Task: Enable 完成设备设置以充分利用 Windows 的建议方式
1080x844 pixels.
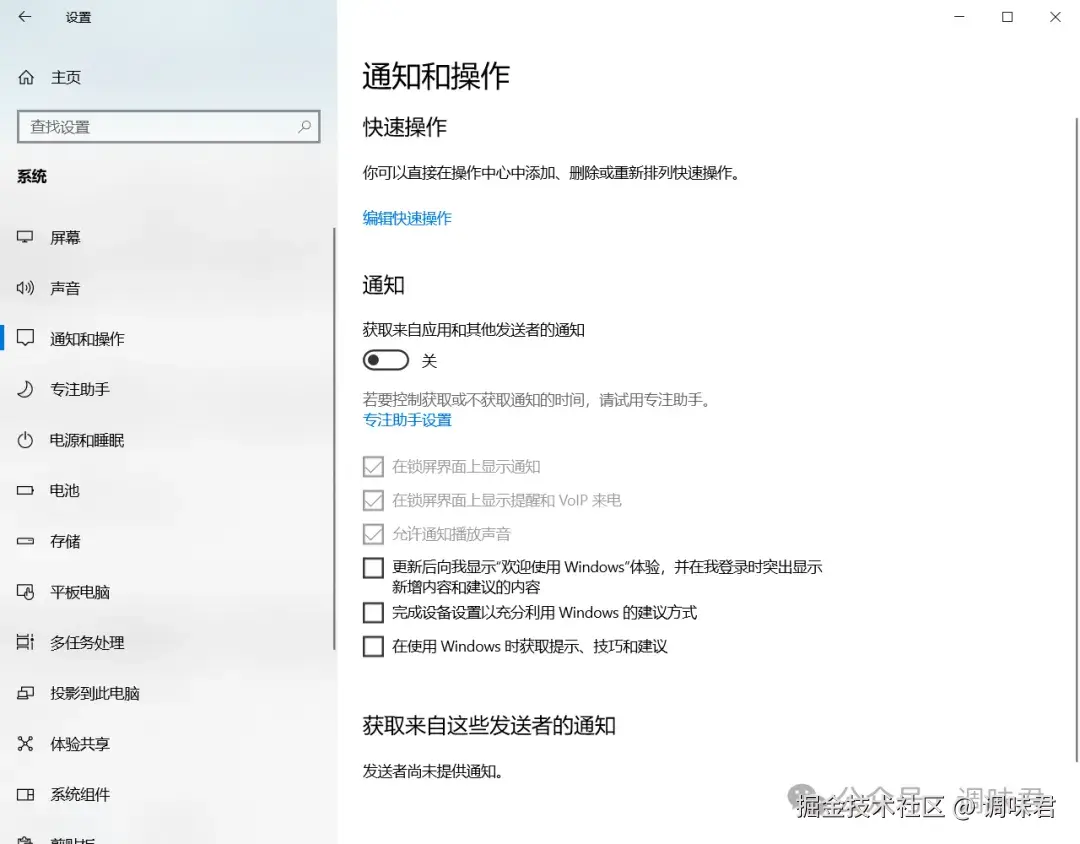Action: (x=373, y=612)
